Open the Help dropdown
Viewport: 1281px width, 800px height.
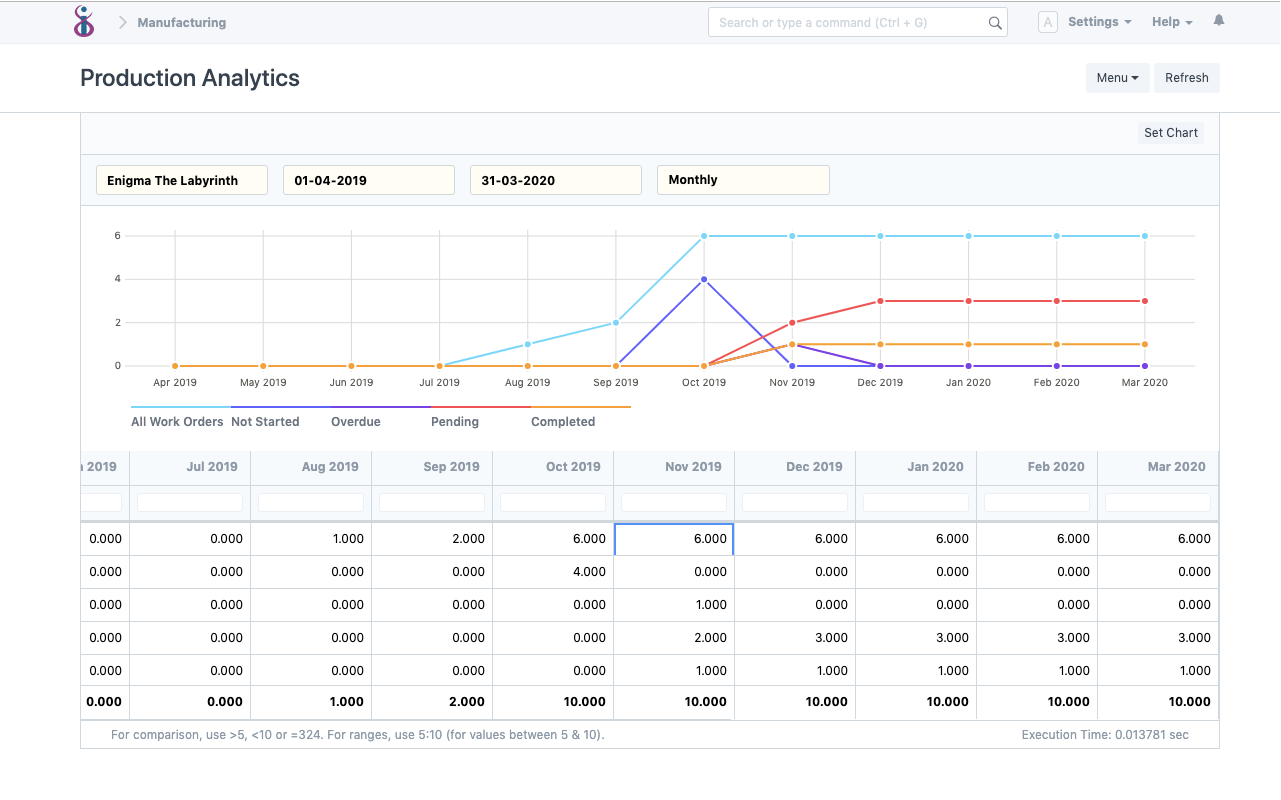click(1170, 21)
